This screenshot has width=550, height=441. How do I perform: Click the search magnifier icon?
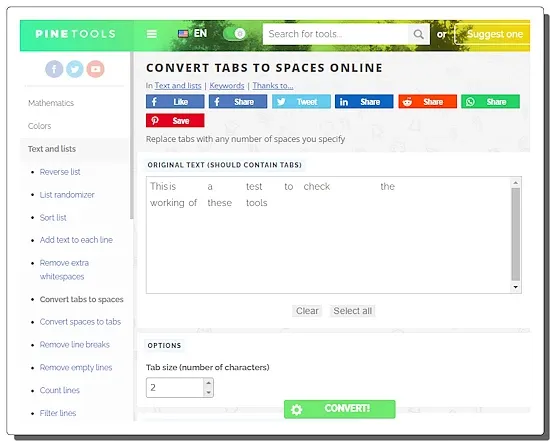click(x=418, y=34)
